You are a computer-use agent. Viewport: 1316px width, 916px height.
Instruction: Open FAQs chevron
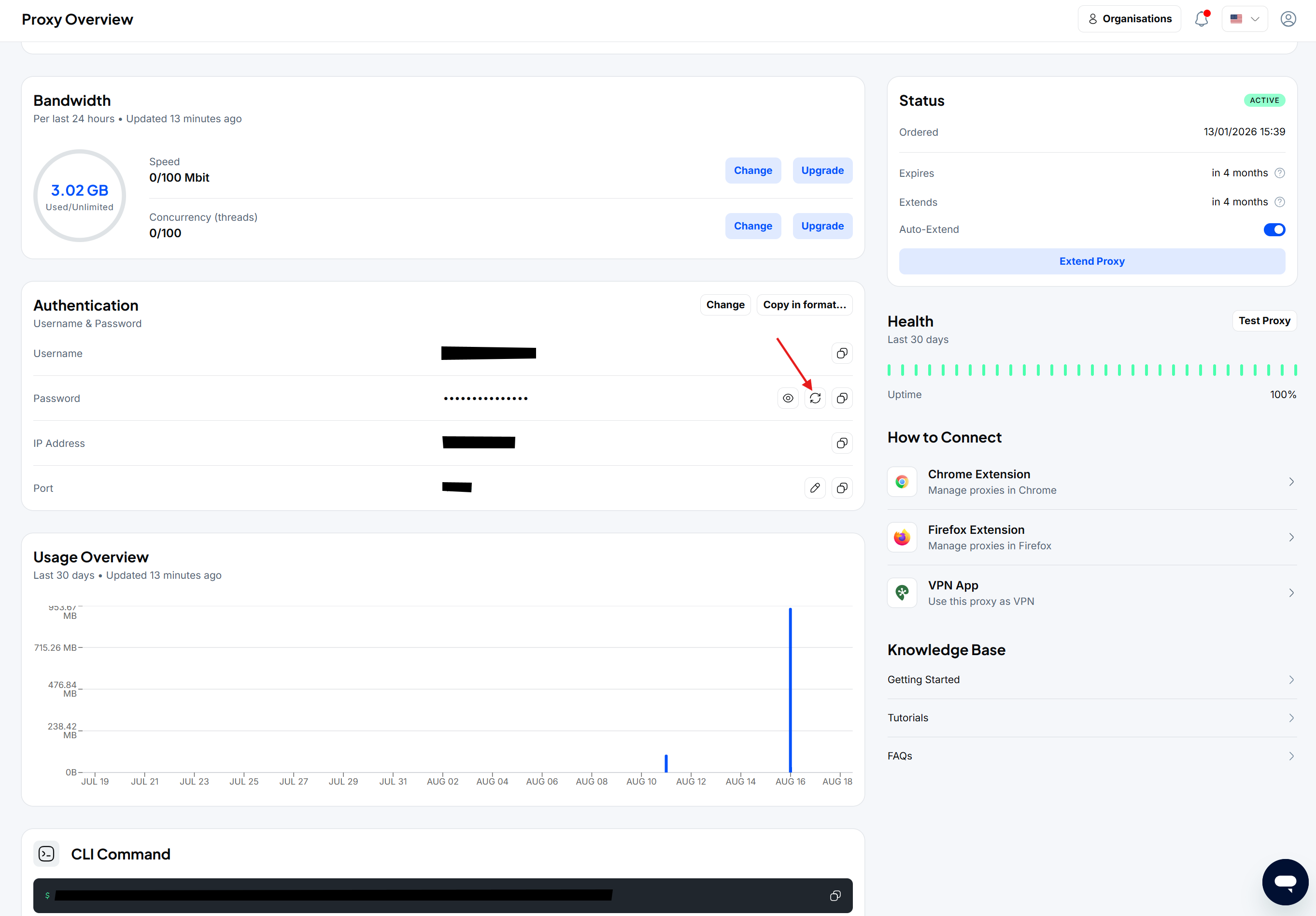(x=1291, y=756)
